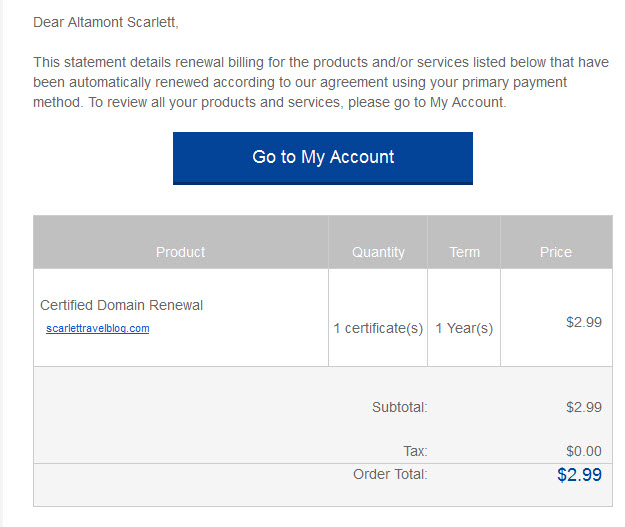
Task: Click the product row price $2.99
Action: [x=584, y=322]
